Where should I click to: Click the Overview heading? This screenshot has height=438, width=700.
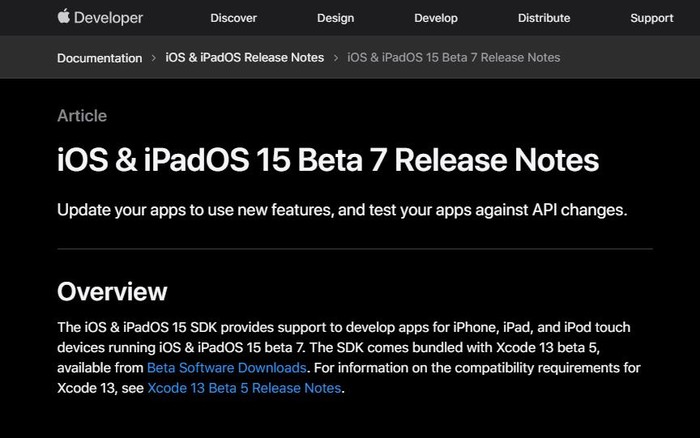point(112,292)
